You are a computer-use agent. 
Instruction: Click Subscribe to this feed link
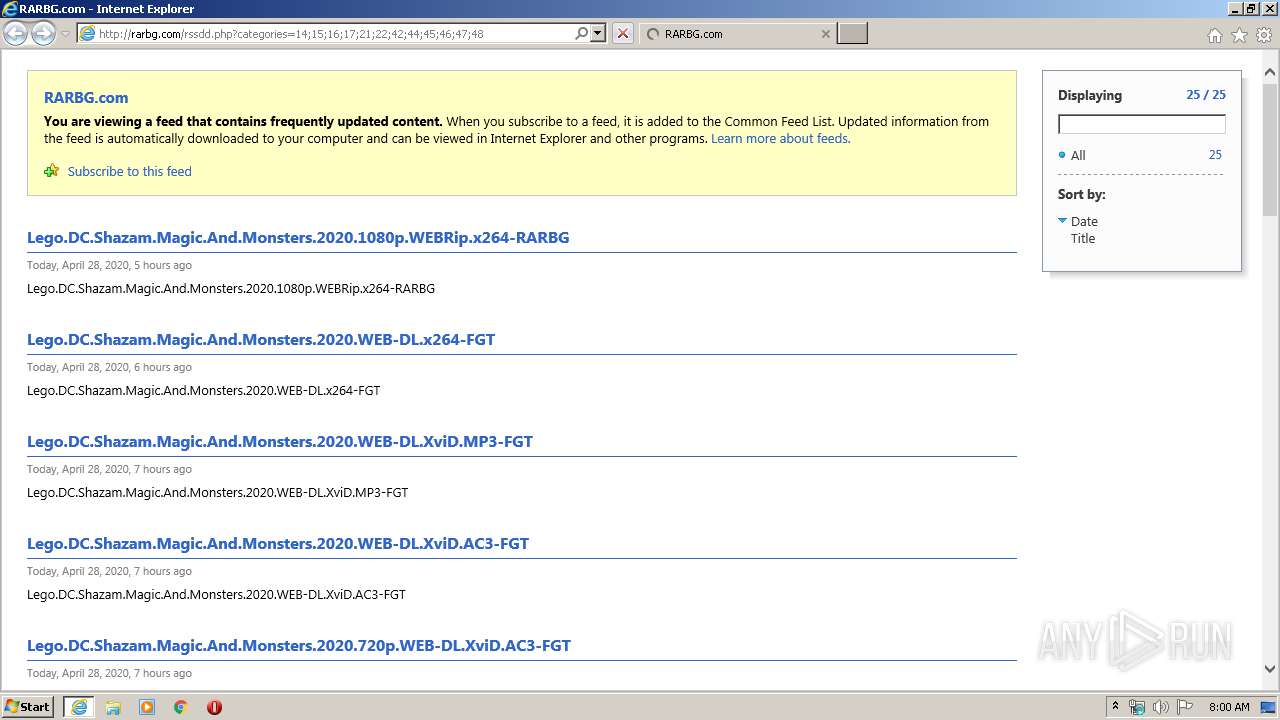tap(130, 171)
